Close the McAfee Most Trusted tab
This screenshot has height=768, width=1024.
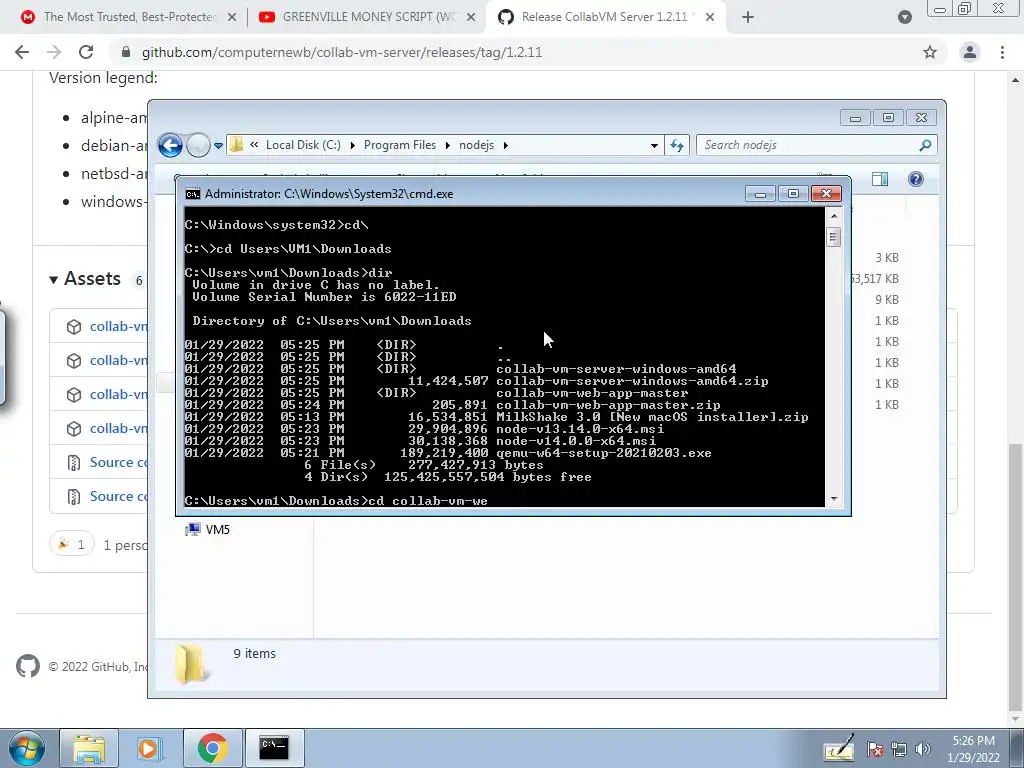pos(232,17)
